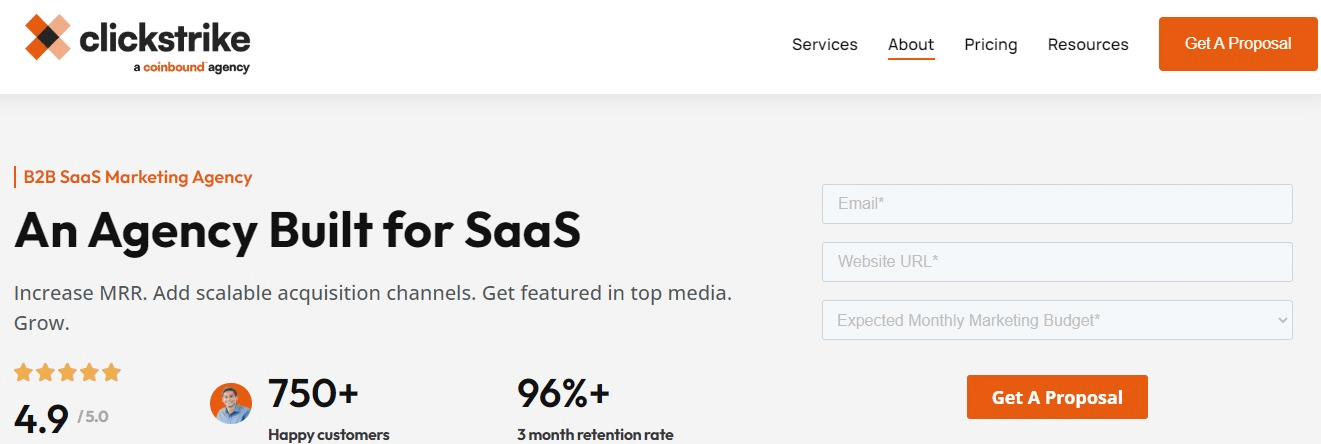
Task: Click the 750+ Happy customers stat
Action: [x=313, y=395]
